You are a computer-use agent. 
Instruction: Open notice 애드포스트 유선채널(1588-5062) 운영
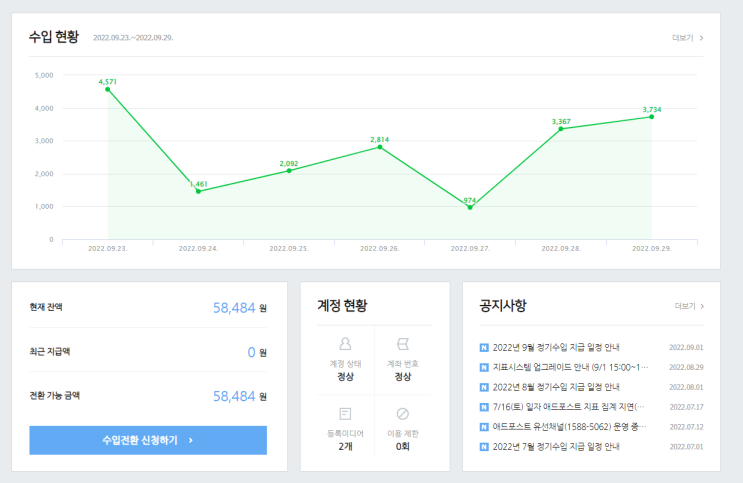pos(570,427)
